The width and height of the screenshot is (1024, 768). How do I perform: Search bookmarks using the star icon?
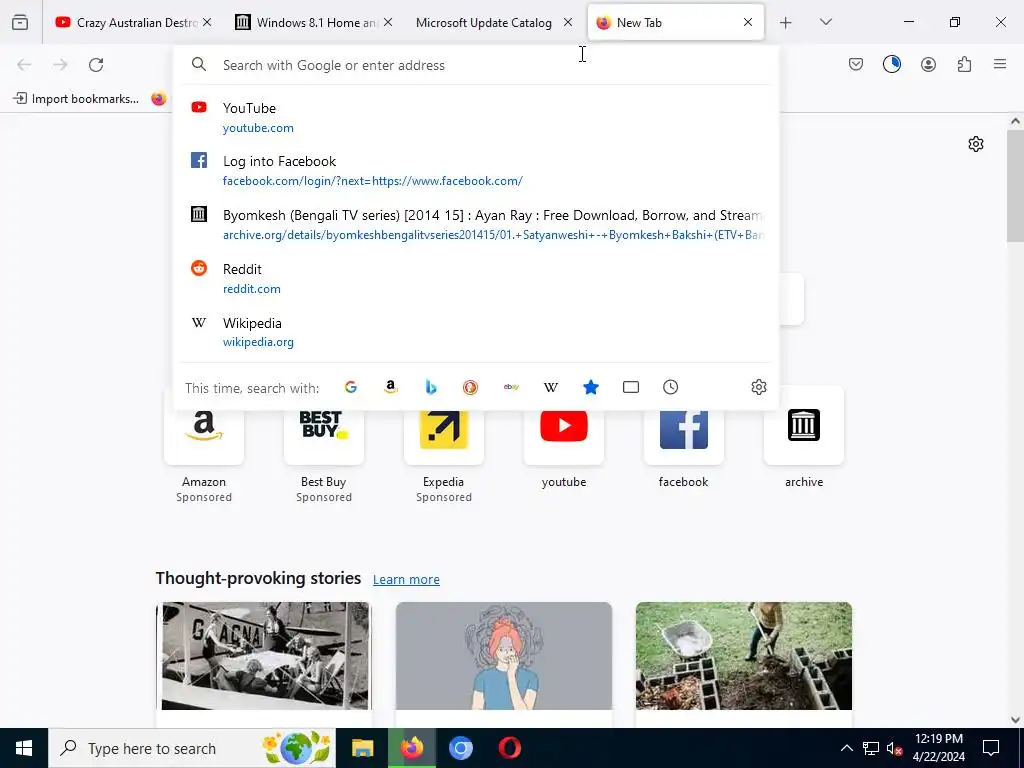pyautogui.click(x=590, y=387)
